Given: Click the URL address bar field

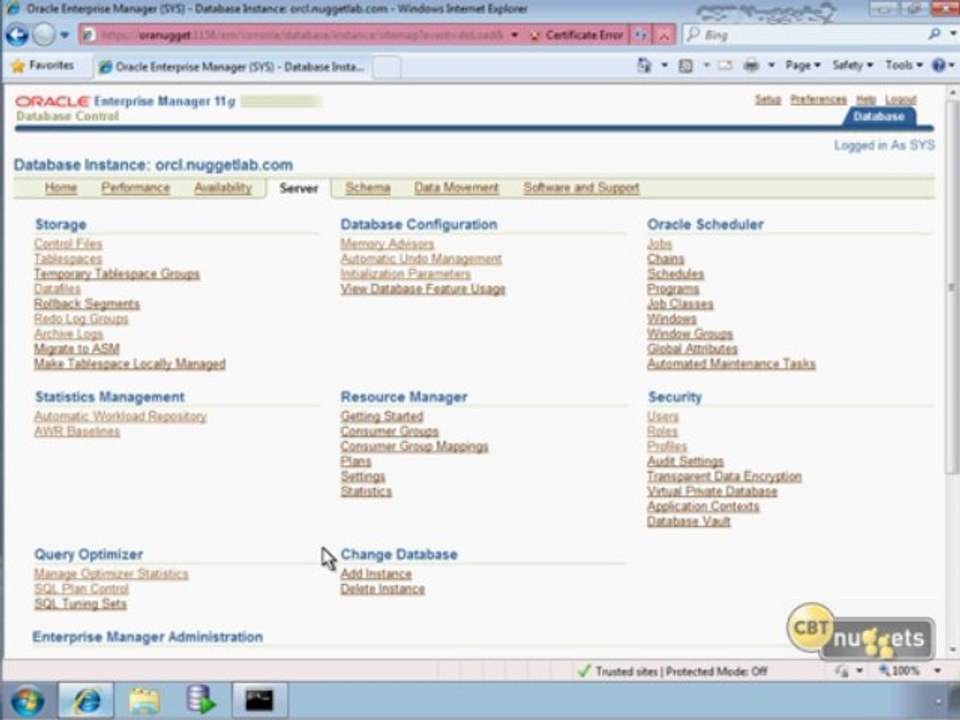Looking at the screenshot, I should [x=300, y=35].
